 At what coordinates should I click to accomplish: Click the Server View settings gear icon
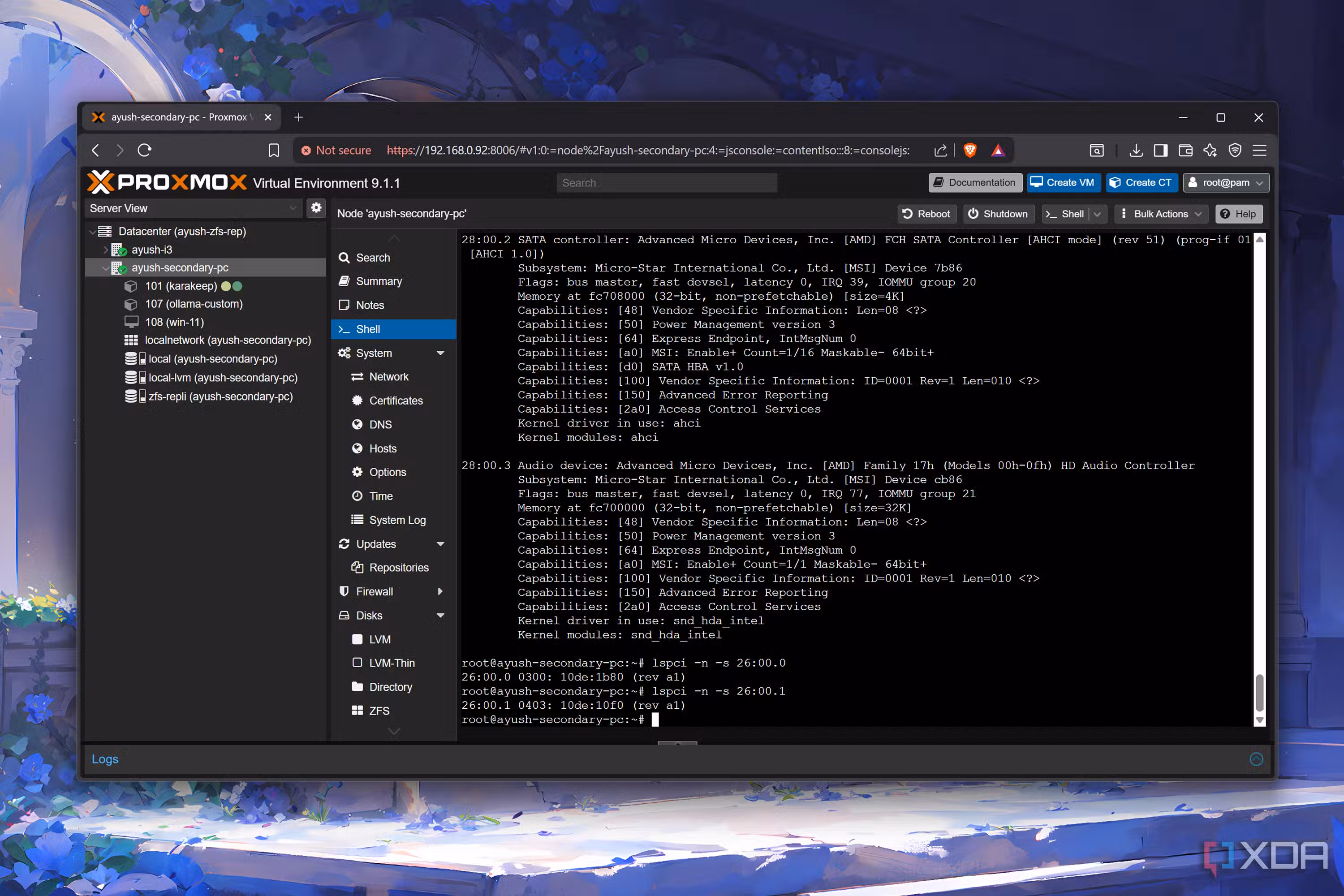click(316, 208)
